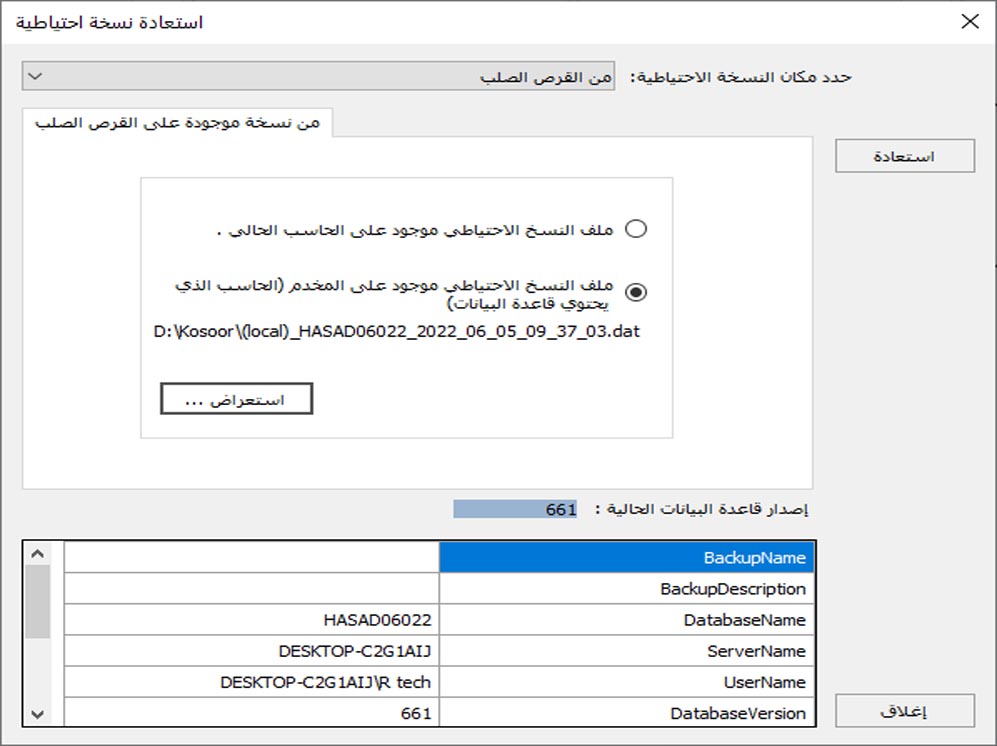This screenshot has width=997, height=746.
Task: Click the إغلاق close button
Action: click(x=905, y=711)
